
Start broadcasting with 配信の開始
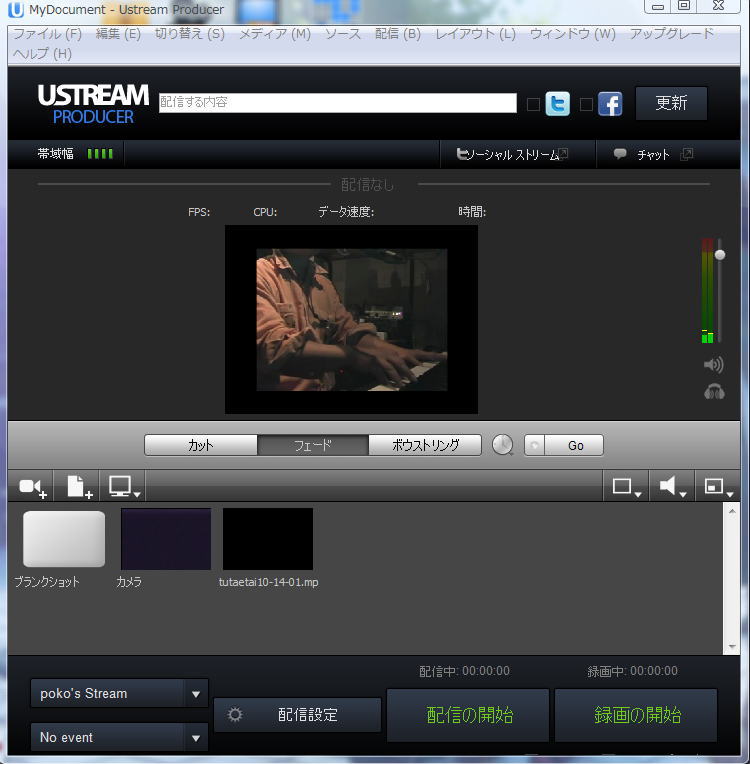coord(468,715)
